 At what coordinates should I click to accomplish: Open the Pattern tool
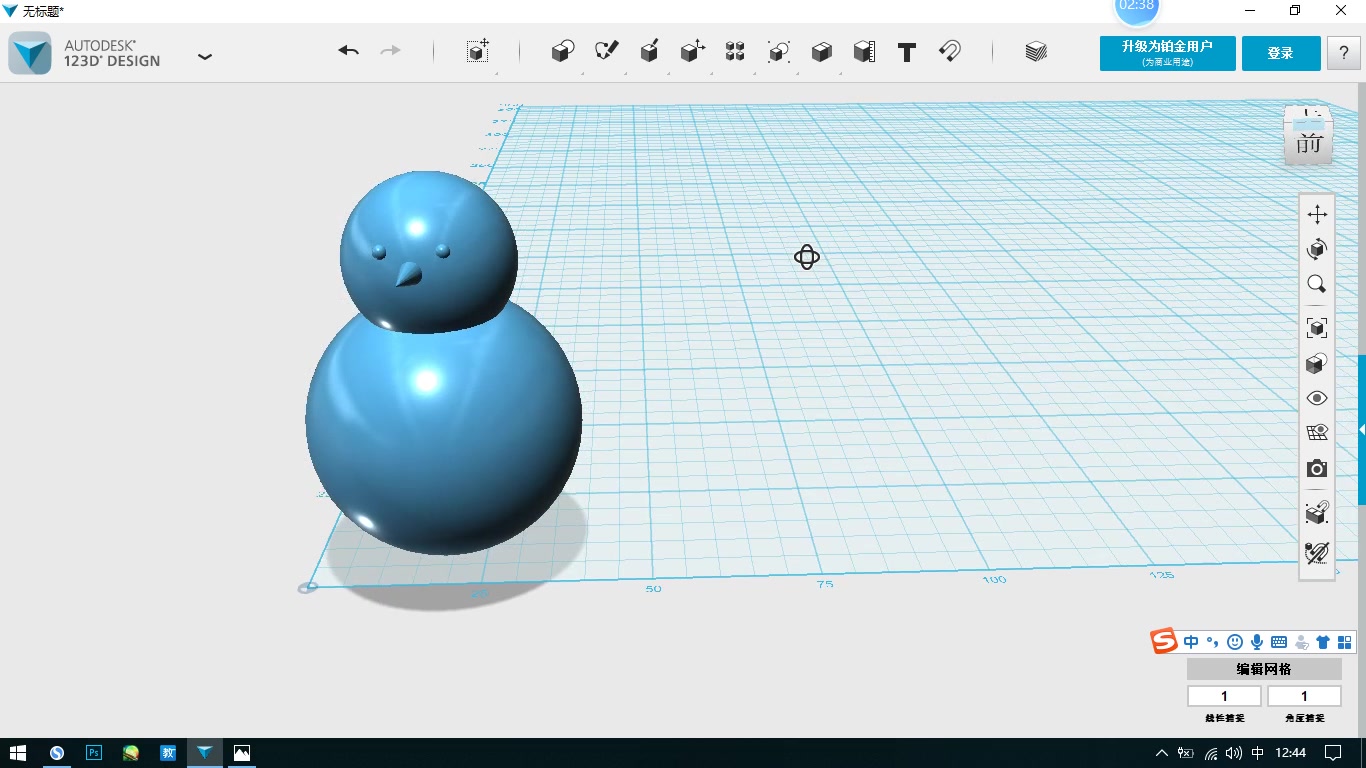(735, 52)
